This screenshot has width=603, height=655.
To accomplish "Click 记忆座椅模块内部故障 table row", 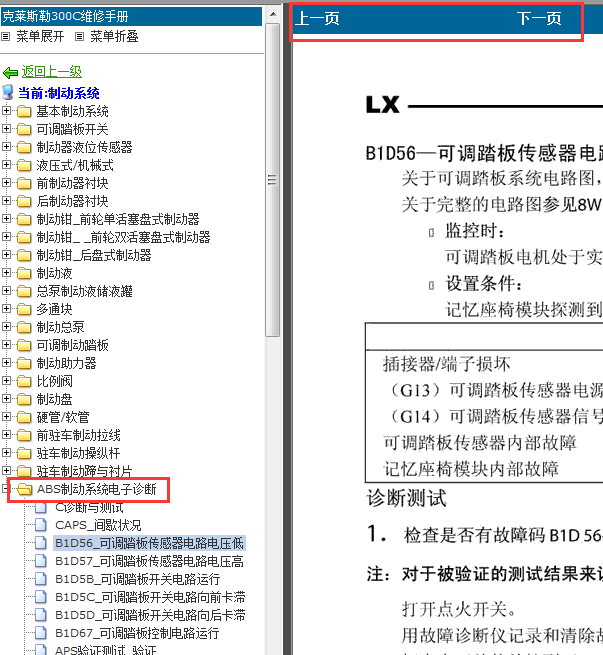I will click(471, 469).
